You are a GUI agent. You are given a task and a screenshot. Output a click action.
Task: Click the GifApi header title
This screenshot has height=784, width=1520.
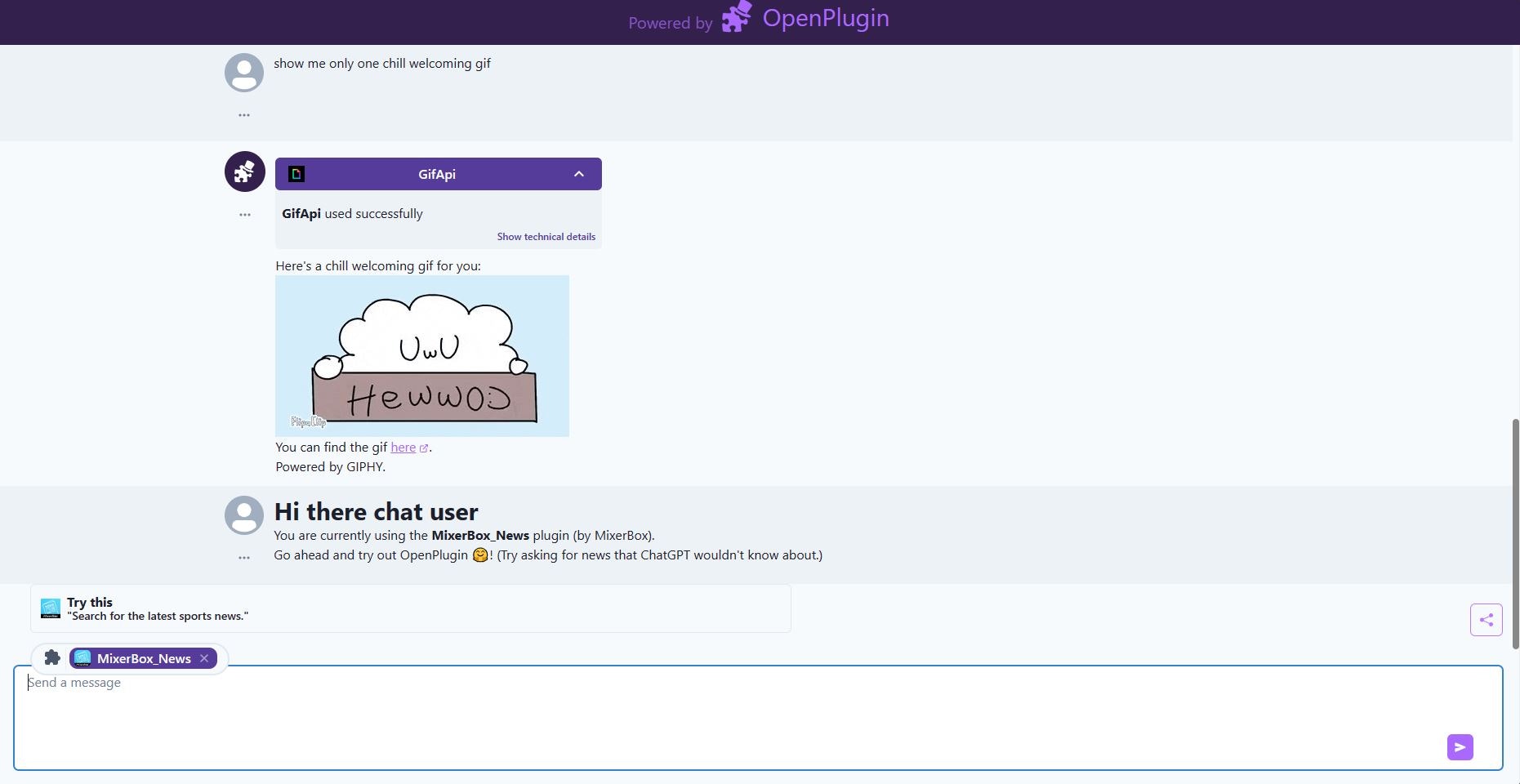pyautogui.click(x=437, y=174)
